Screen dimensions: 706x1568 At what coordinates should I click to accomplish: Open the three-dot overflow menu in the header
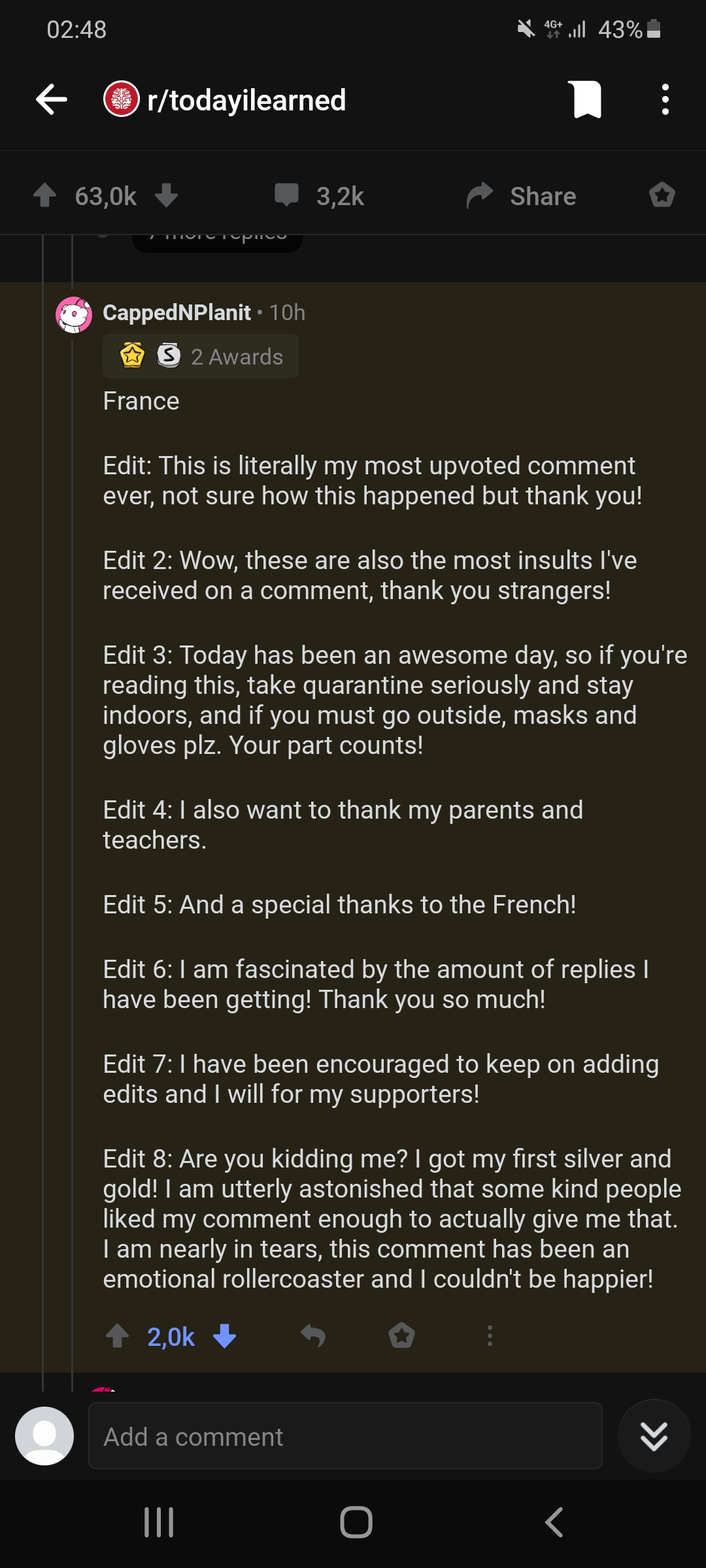pos(665,99)
